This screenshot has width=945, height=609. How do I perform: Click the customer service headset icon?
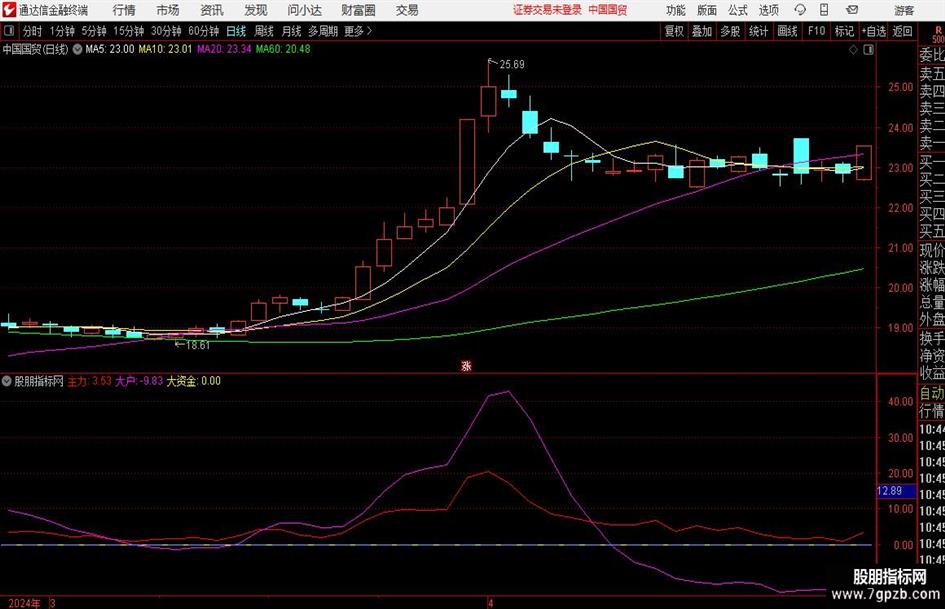coord(800,10)
